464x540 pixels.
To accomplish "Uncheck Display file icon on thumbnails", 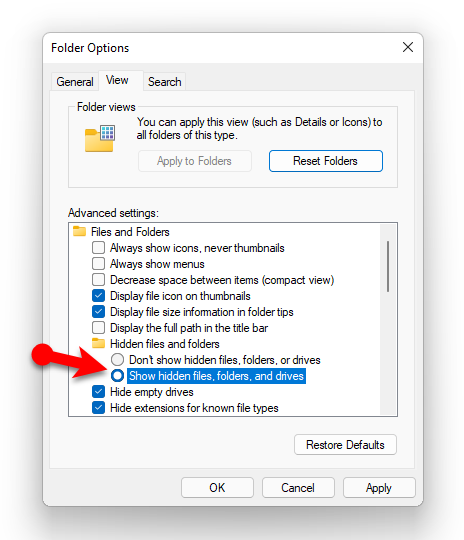I will click(x=99, y=295).
